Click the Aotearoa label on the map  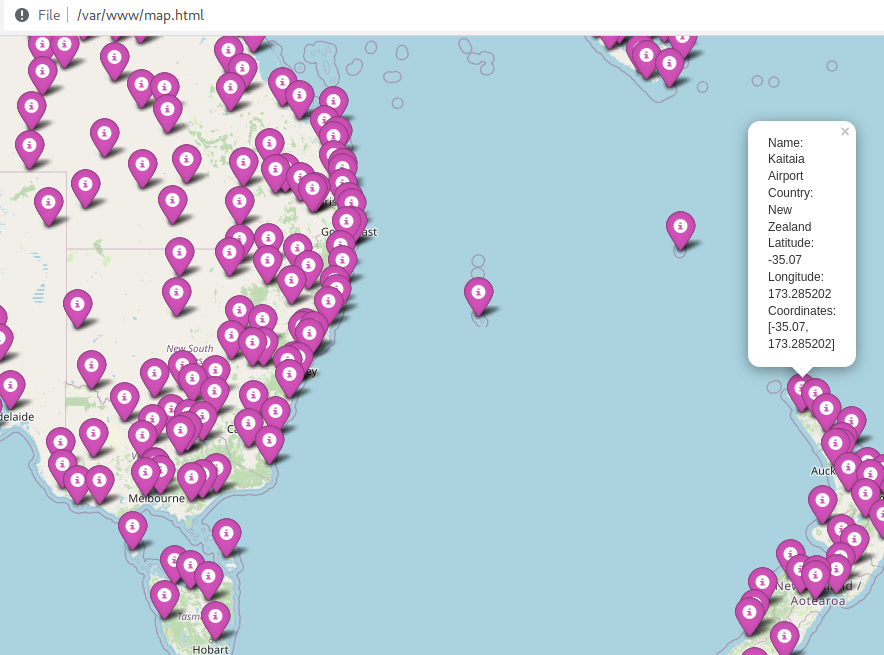pyautogui.click(x=817, y=601)
